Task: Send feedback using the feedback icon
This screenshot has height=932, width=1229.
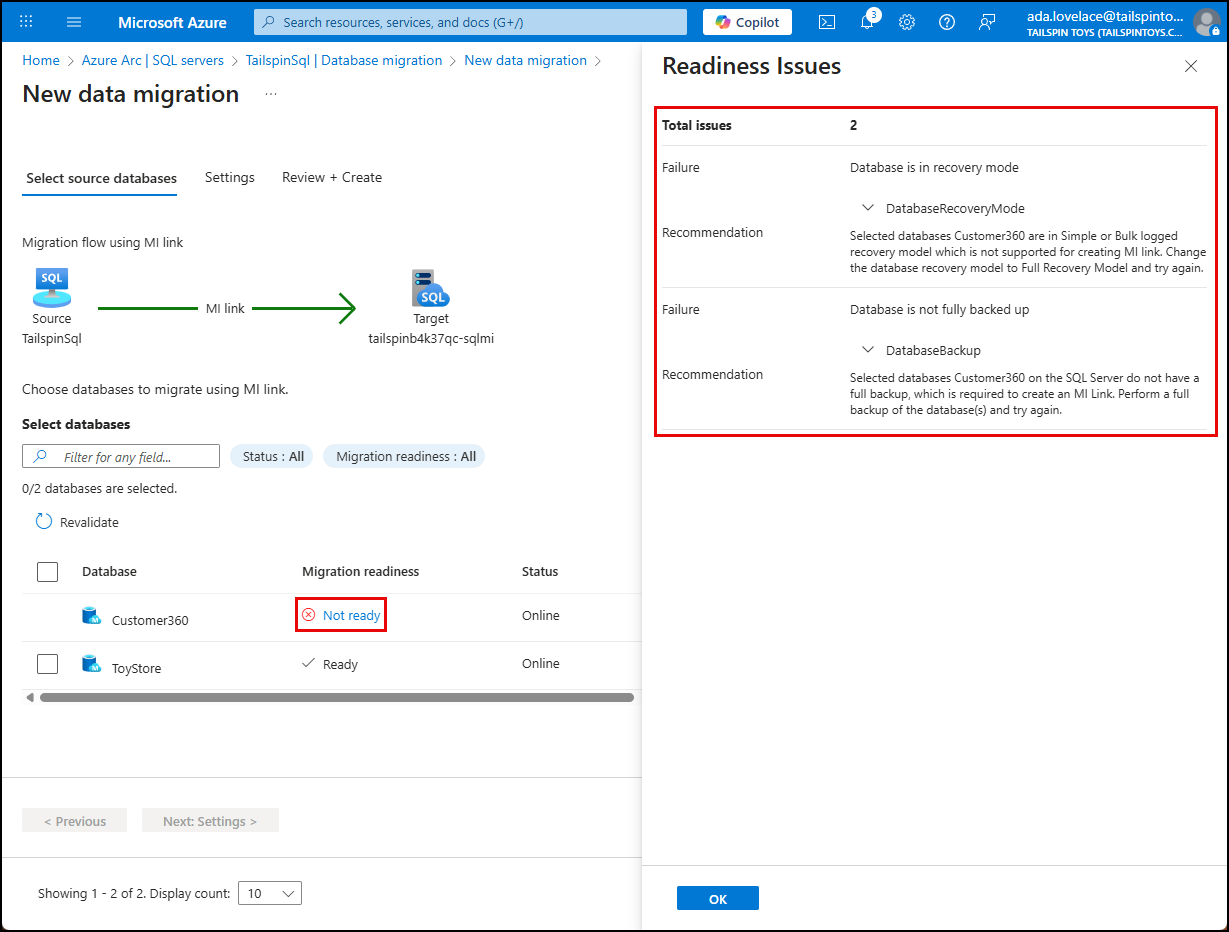Action: (x=987, y=21)
